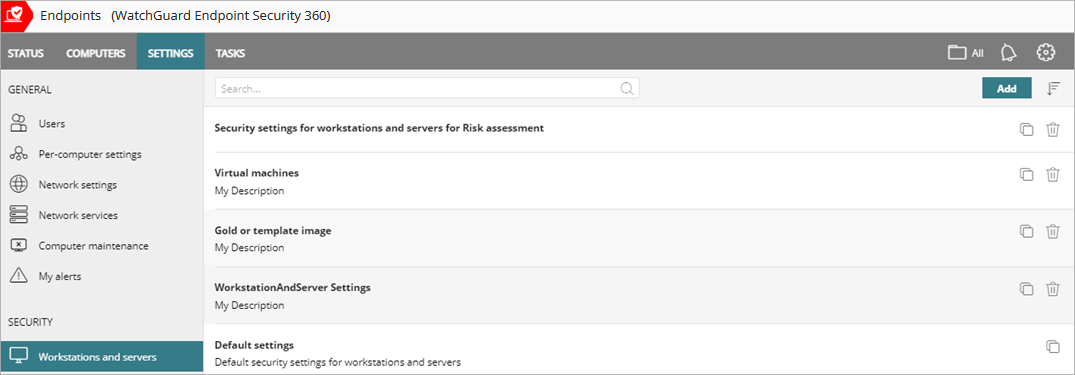1075x375 pixels.
Task: Click the Network services server icon
Action: pyautogui.click(x=19, y=215)
